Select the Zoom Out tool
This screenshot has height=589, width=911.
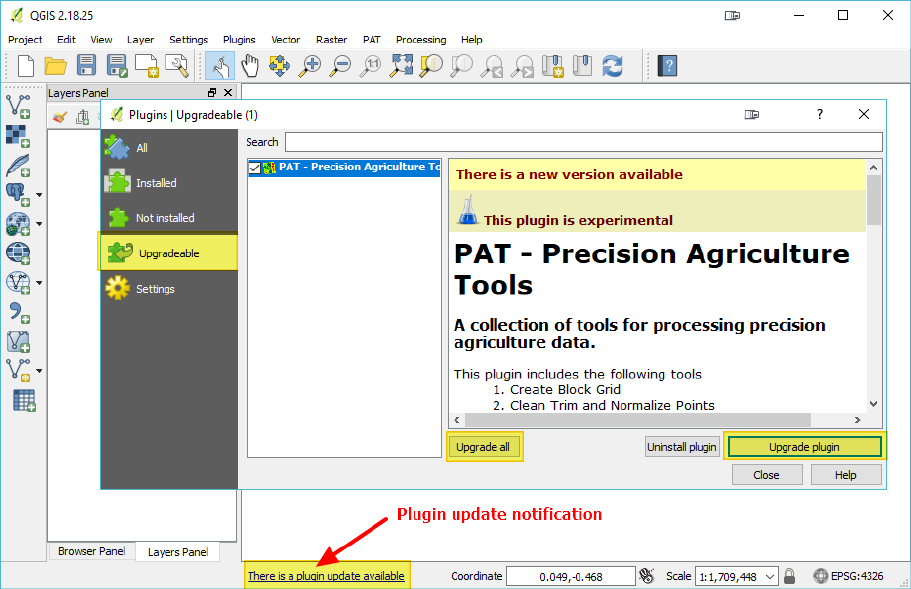[x=340, y=66]
